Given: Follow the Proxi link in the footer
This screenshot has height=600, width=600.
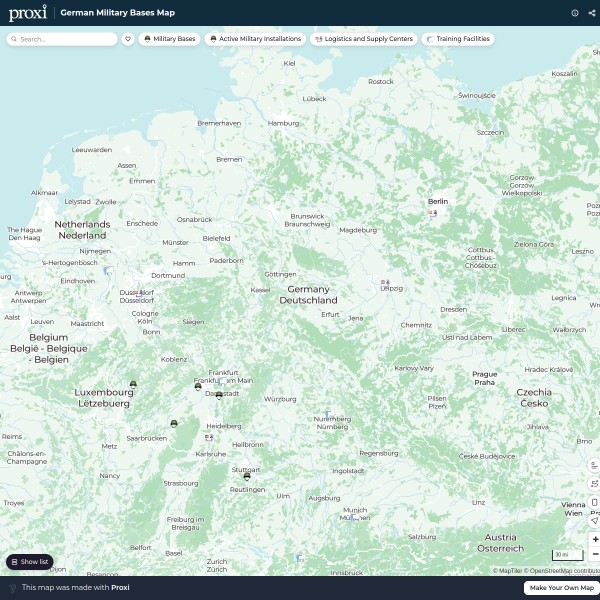Looking at the screenshot, I should pos(120,587).
